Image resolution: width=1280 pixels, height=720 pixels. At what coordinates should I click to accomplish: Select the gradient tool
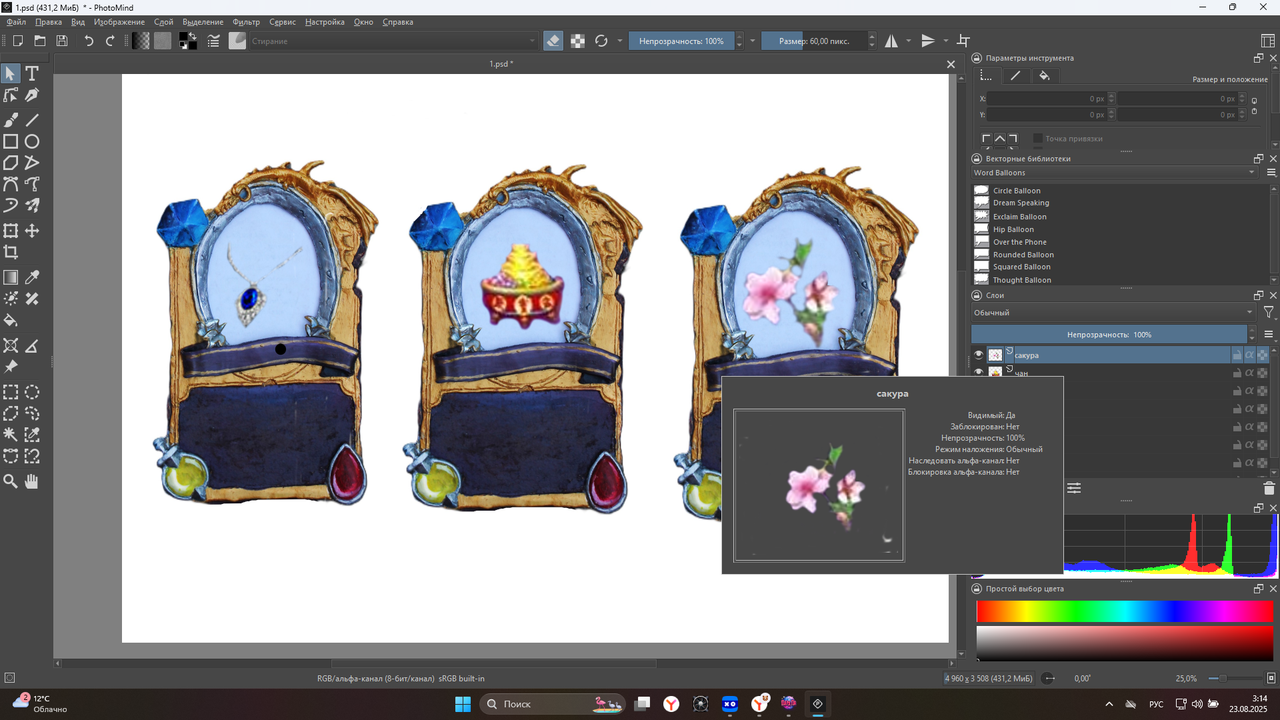coord(11,277)
